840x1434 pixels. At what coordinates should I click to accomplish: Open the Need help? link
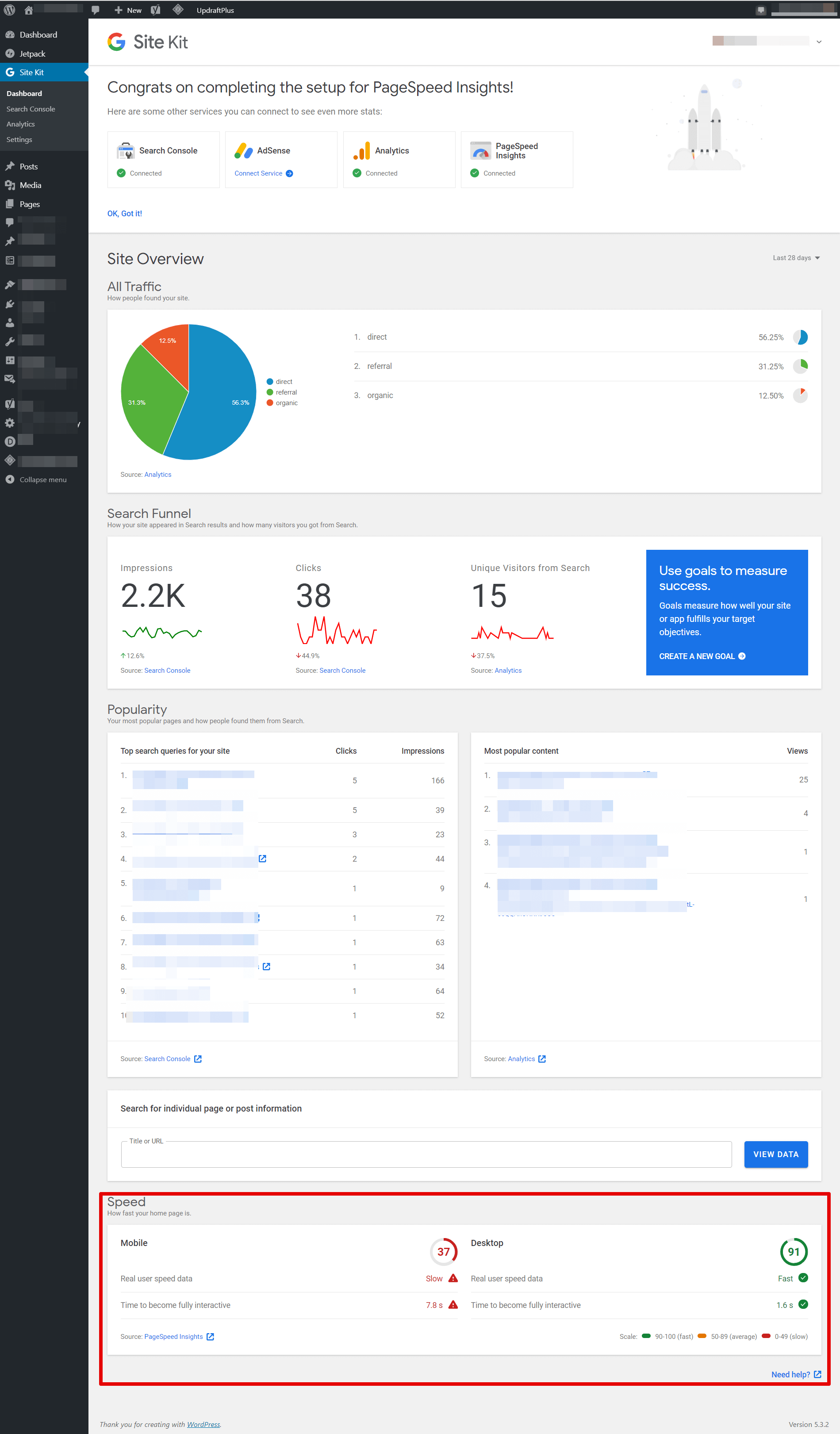pyautogui.click(x=796, y=1375)
